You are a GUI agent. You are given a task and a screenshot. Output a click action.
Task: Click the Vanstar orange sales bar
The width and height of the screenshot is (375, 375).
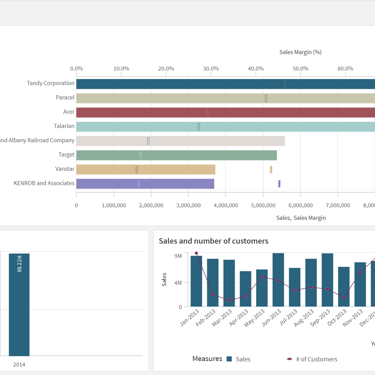tap(146, 170)
